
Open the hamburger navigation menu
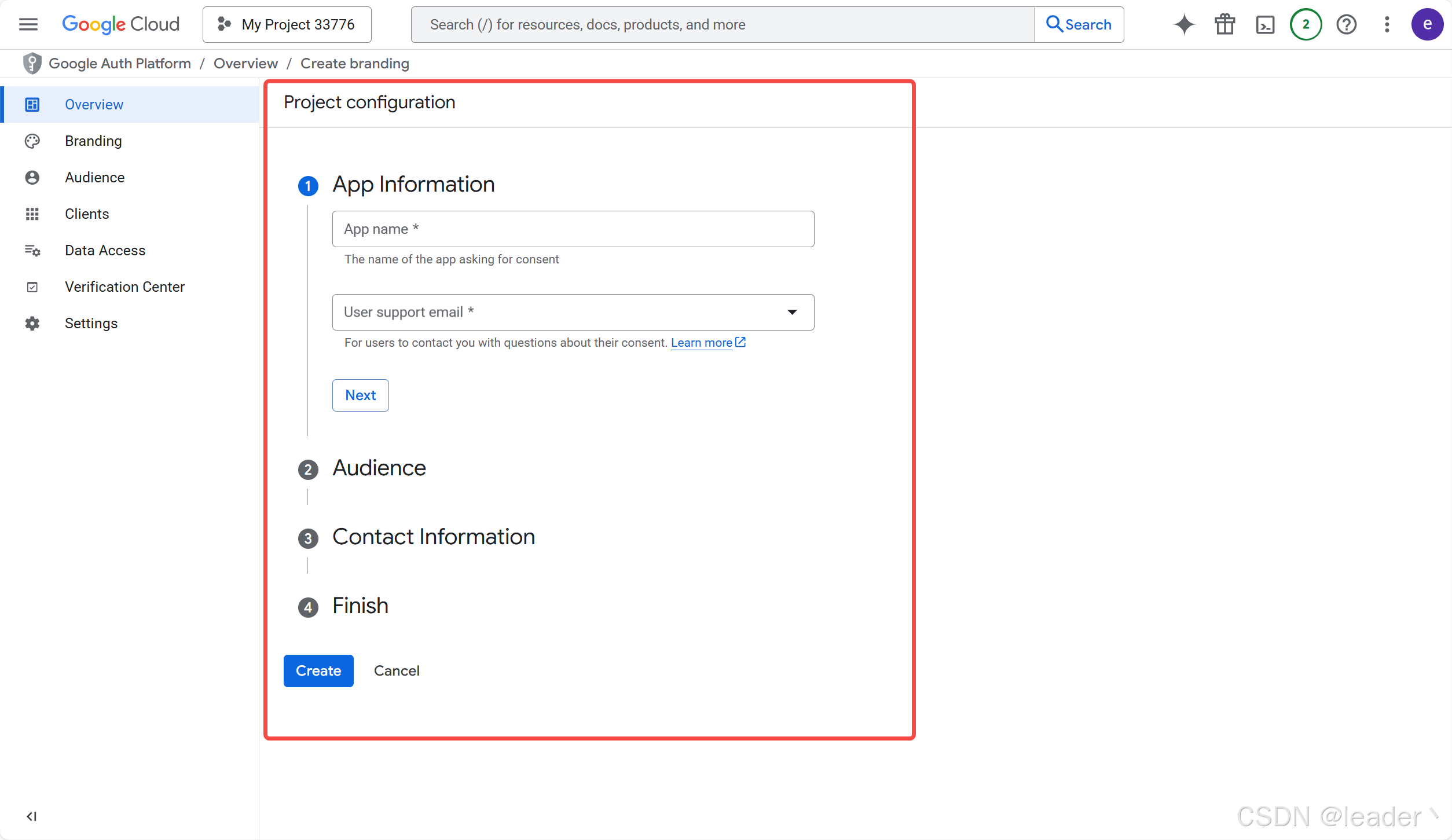[28, 24]
